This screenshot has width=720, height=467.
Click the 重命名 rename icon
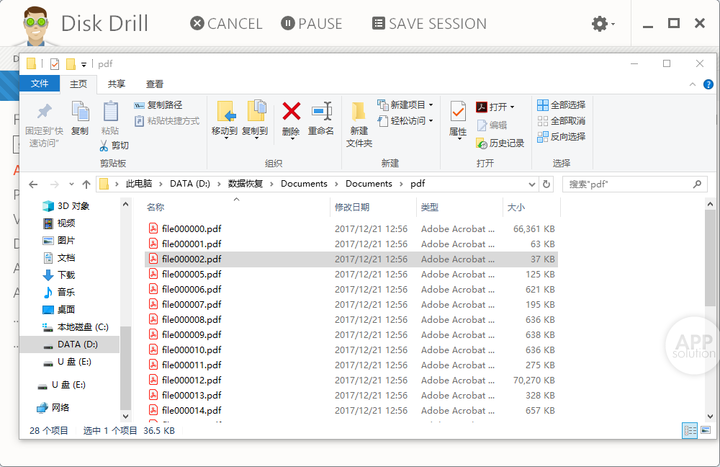(x=321, y=112)
